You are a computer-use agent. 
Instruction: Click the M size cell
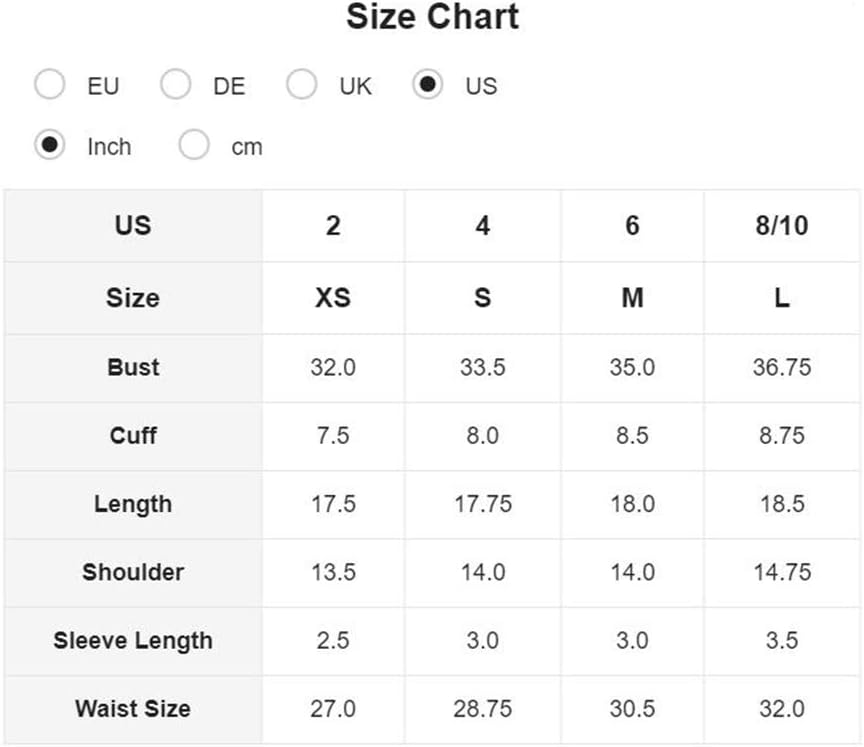point(632,298)
